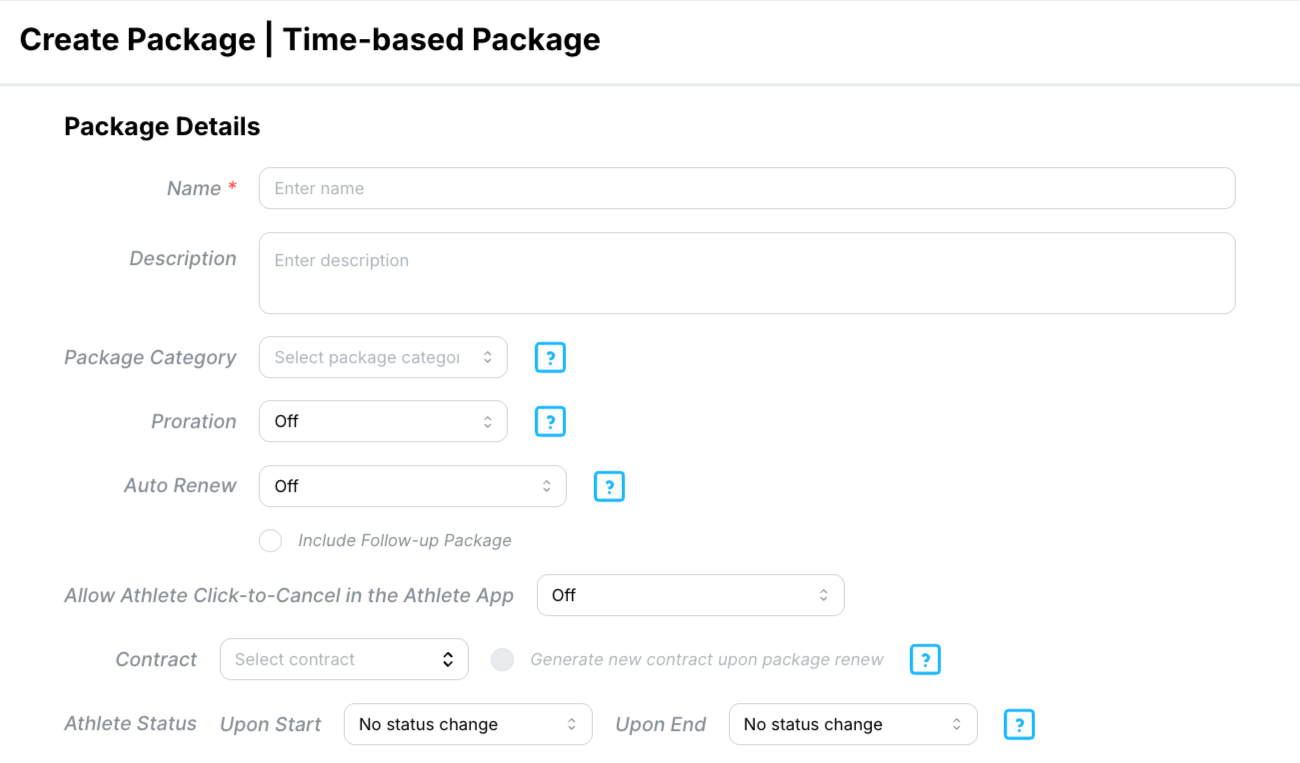Click the Package Details section heading
Viewport: 1300px width, 763px height.
(x=162, y=127)
